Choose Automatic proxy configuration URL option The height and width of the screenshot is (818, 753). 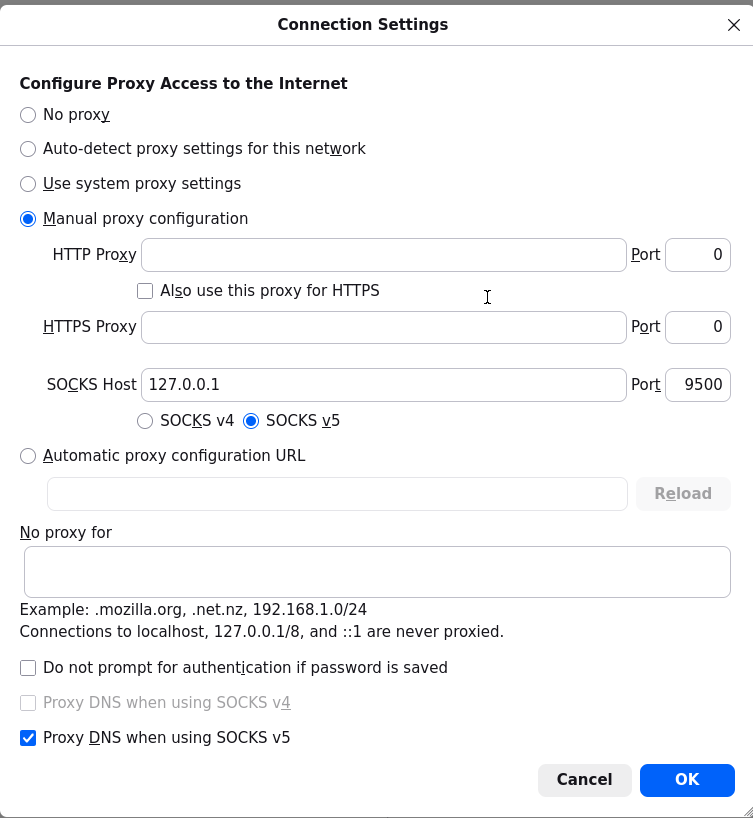28,456
